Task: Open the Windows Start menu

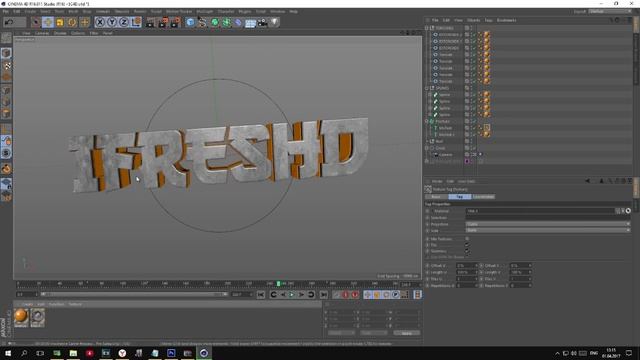Action: pos(8,353)
